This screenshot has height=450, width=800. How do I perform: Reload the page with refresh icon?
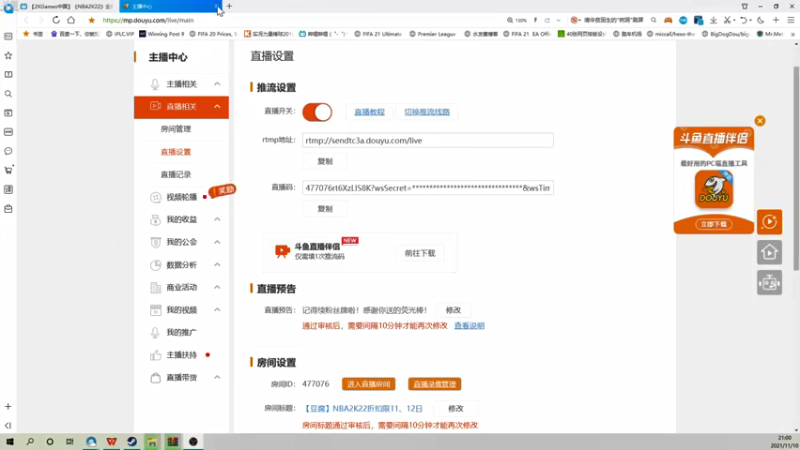coord(56,20)
